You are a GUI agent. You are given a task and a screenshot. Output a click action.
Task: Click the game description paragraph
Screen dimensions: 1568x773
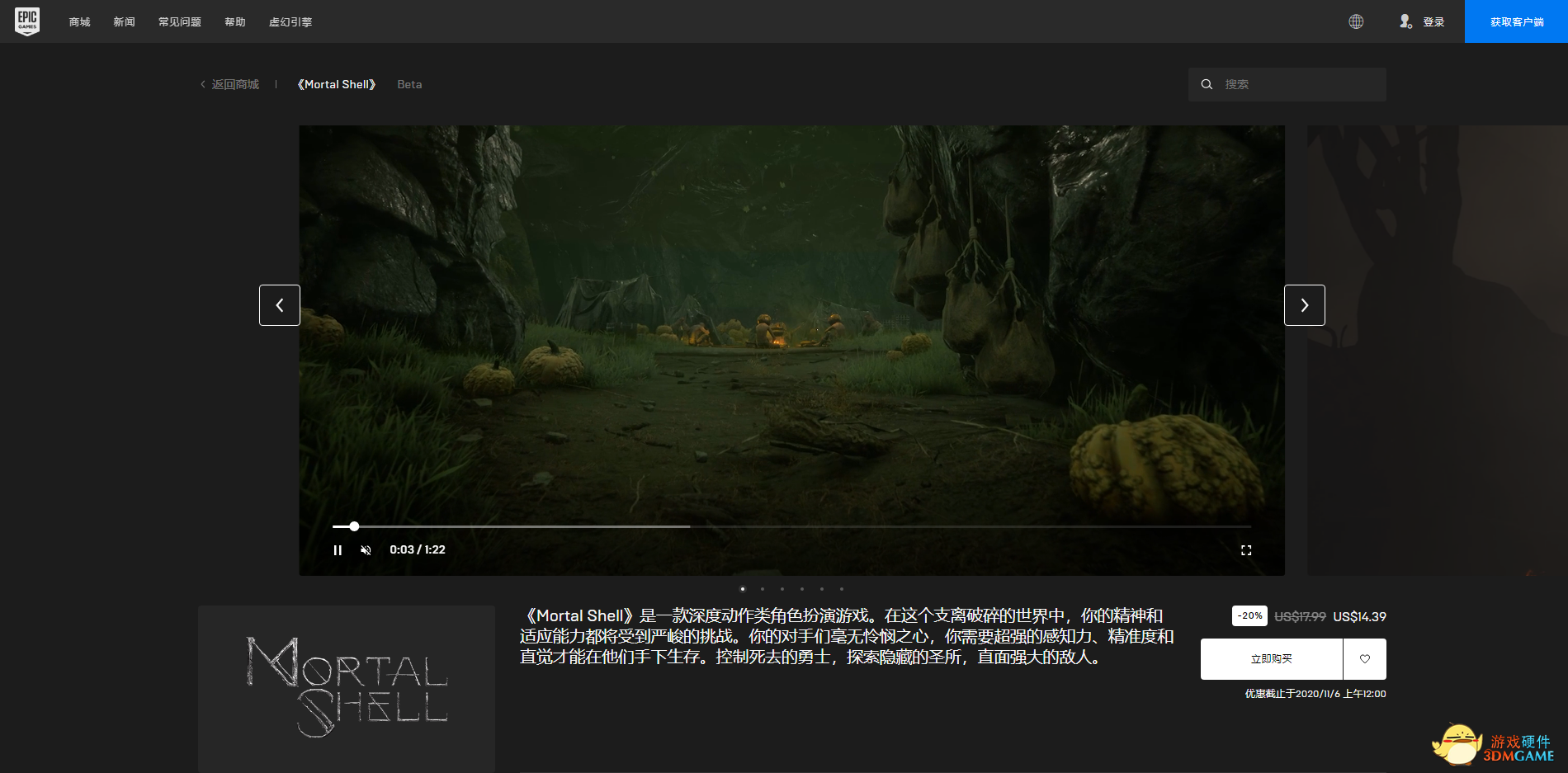point(847,637)
